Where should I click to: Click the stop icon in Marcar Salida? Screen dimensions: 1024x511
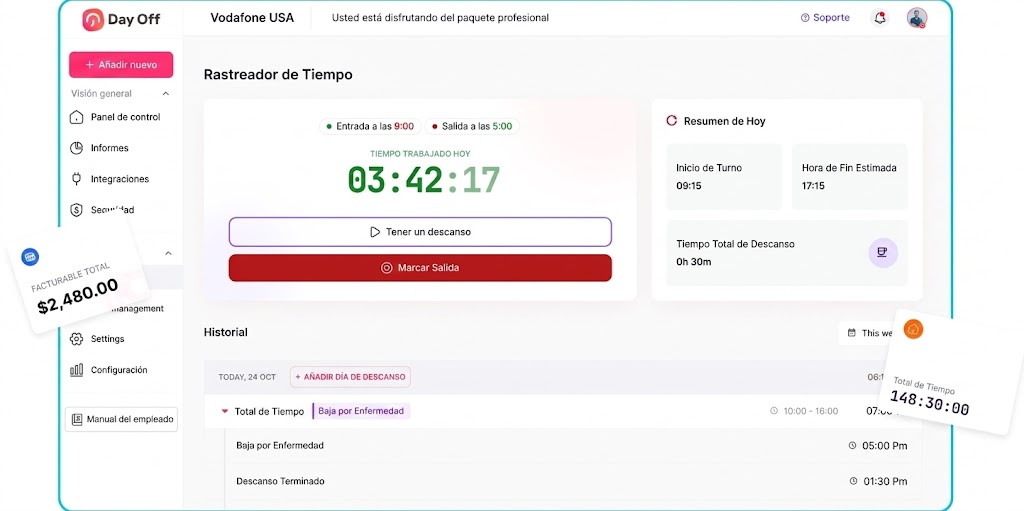coord(386,268)
